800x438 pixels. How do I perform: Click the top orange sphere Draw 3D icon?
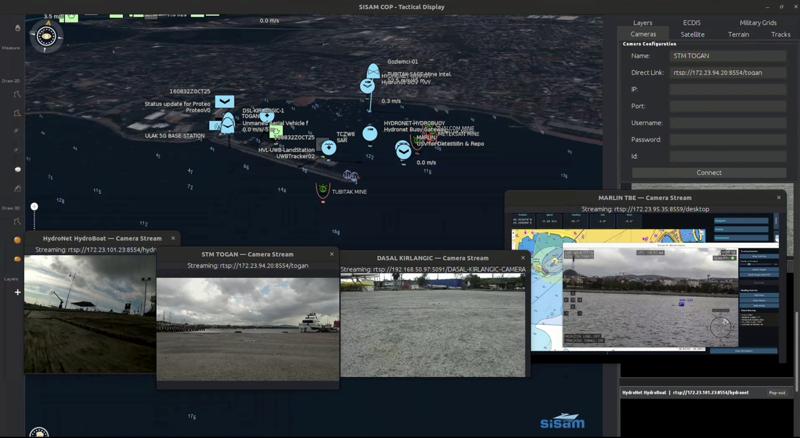point(17,240)
